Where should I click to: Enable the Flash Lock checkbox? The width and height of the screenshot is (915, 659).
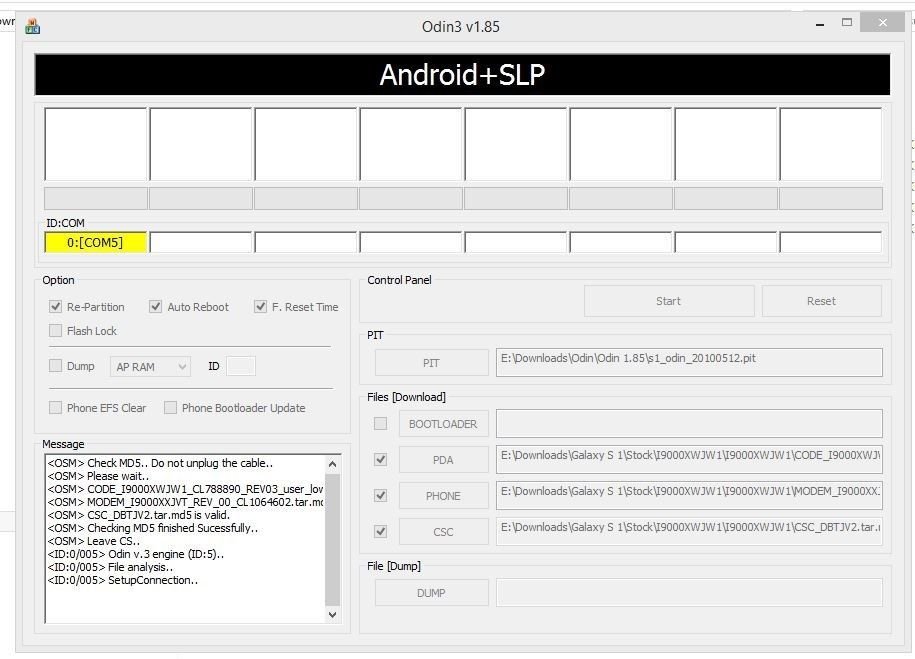point(55,331)
